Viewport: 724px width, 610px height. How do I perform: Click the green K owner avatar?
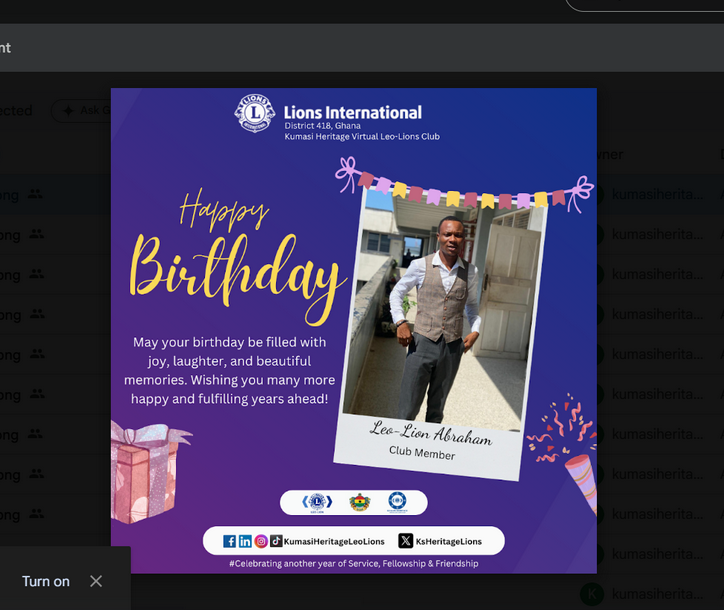pyautogui.click(x=592, y=594)
